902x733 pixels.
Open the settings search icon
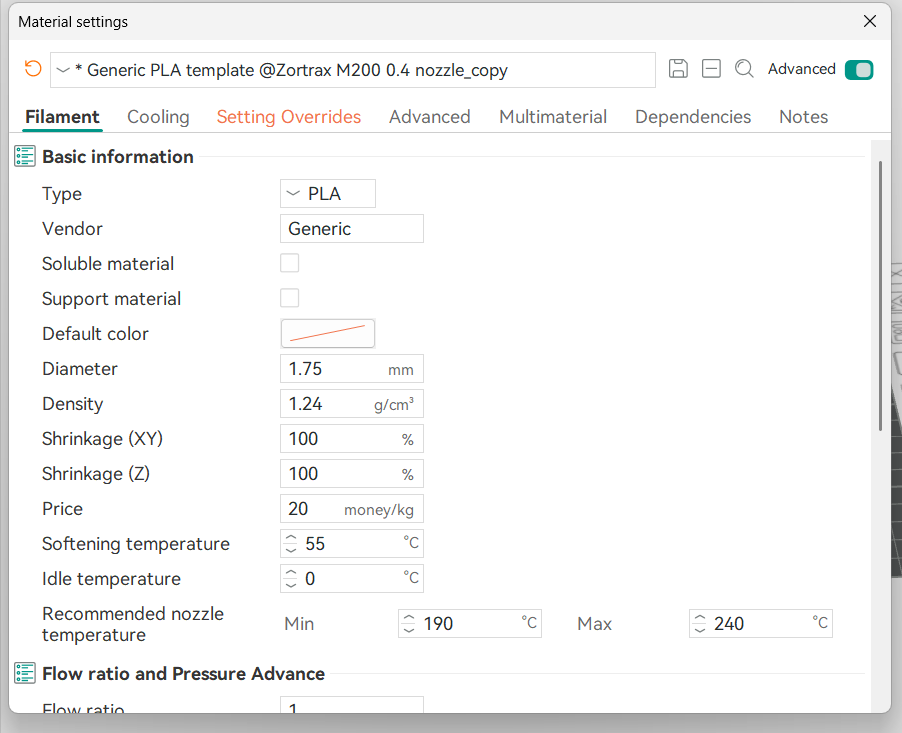click(x=744, y=69)
